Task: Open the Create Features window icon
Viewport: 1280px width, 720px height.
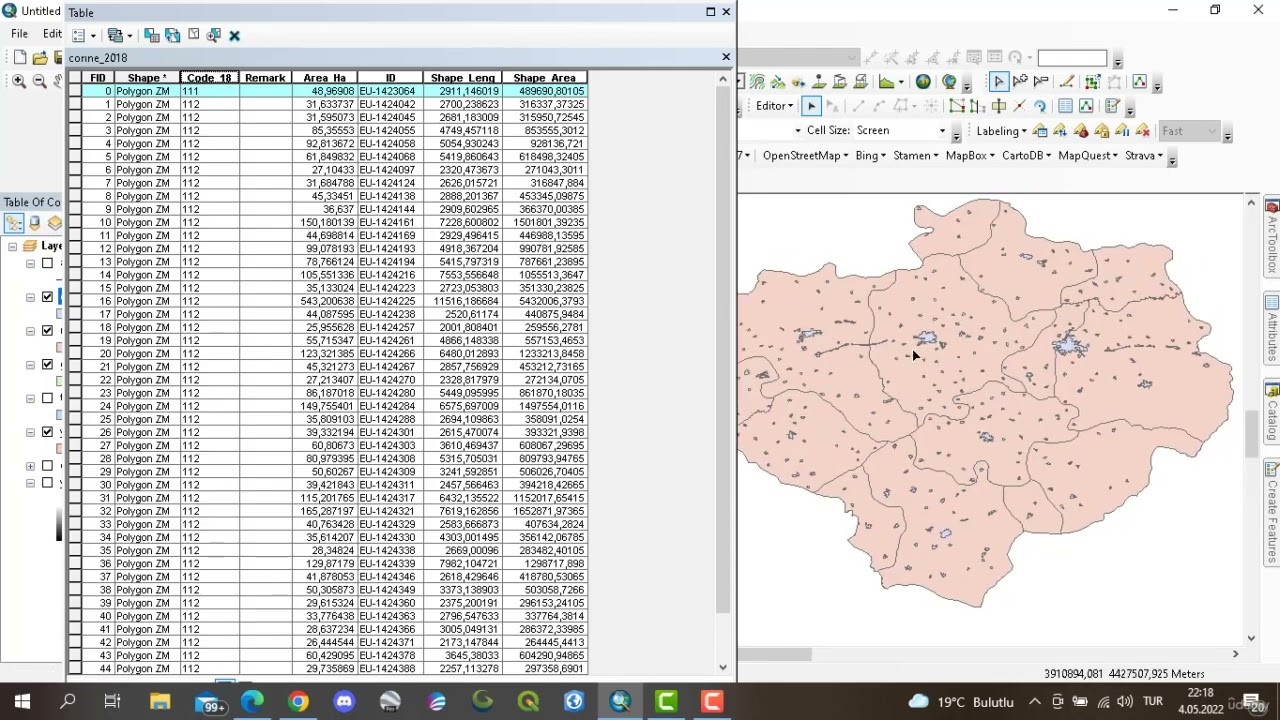Action: [1112, 106]
